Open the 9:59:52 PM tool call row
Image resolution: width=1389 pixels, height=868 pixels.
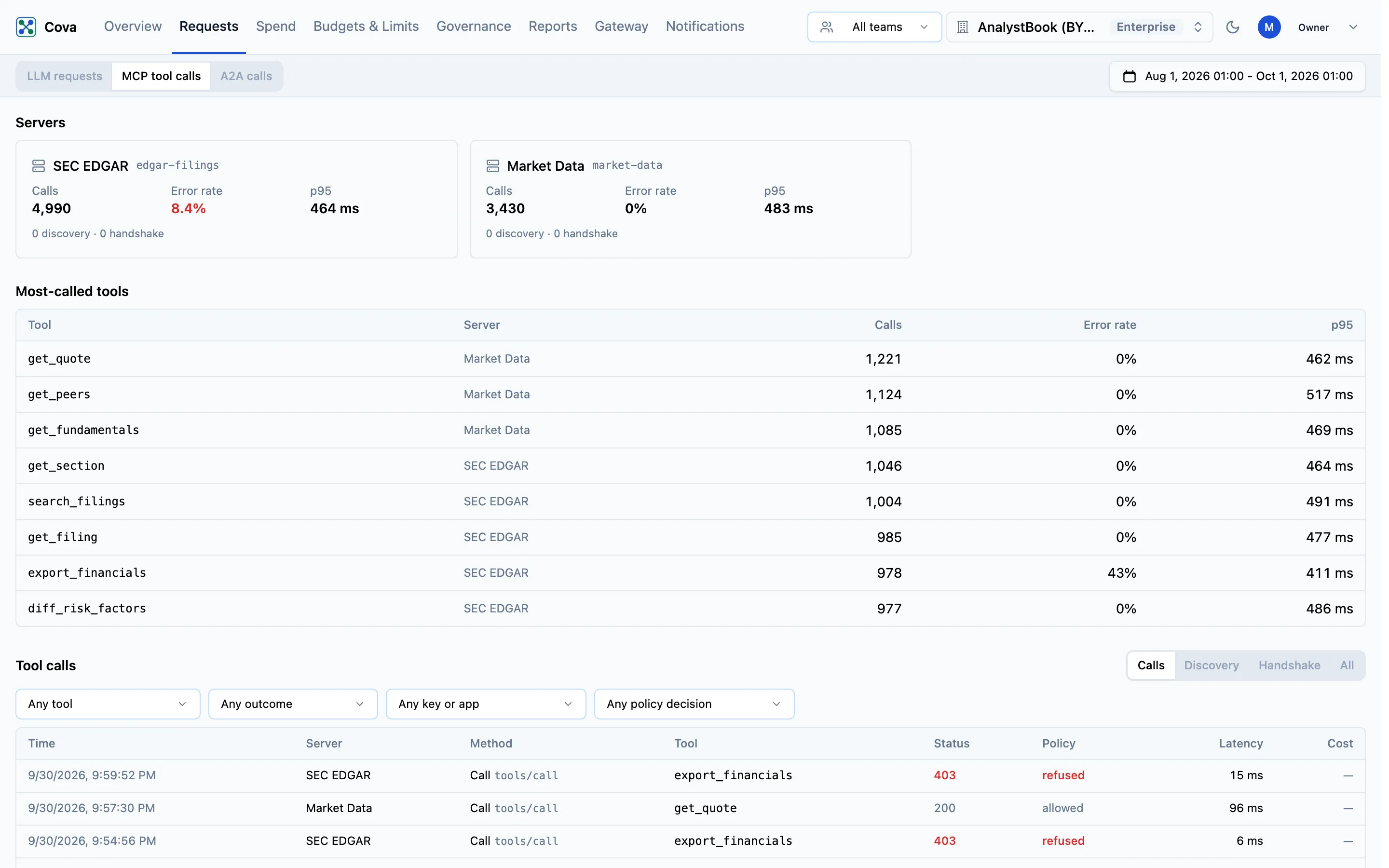click(x=691, y=775)
